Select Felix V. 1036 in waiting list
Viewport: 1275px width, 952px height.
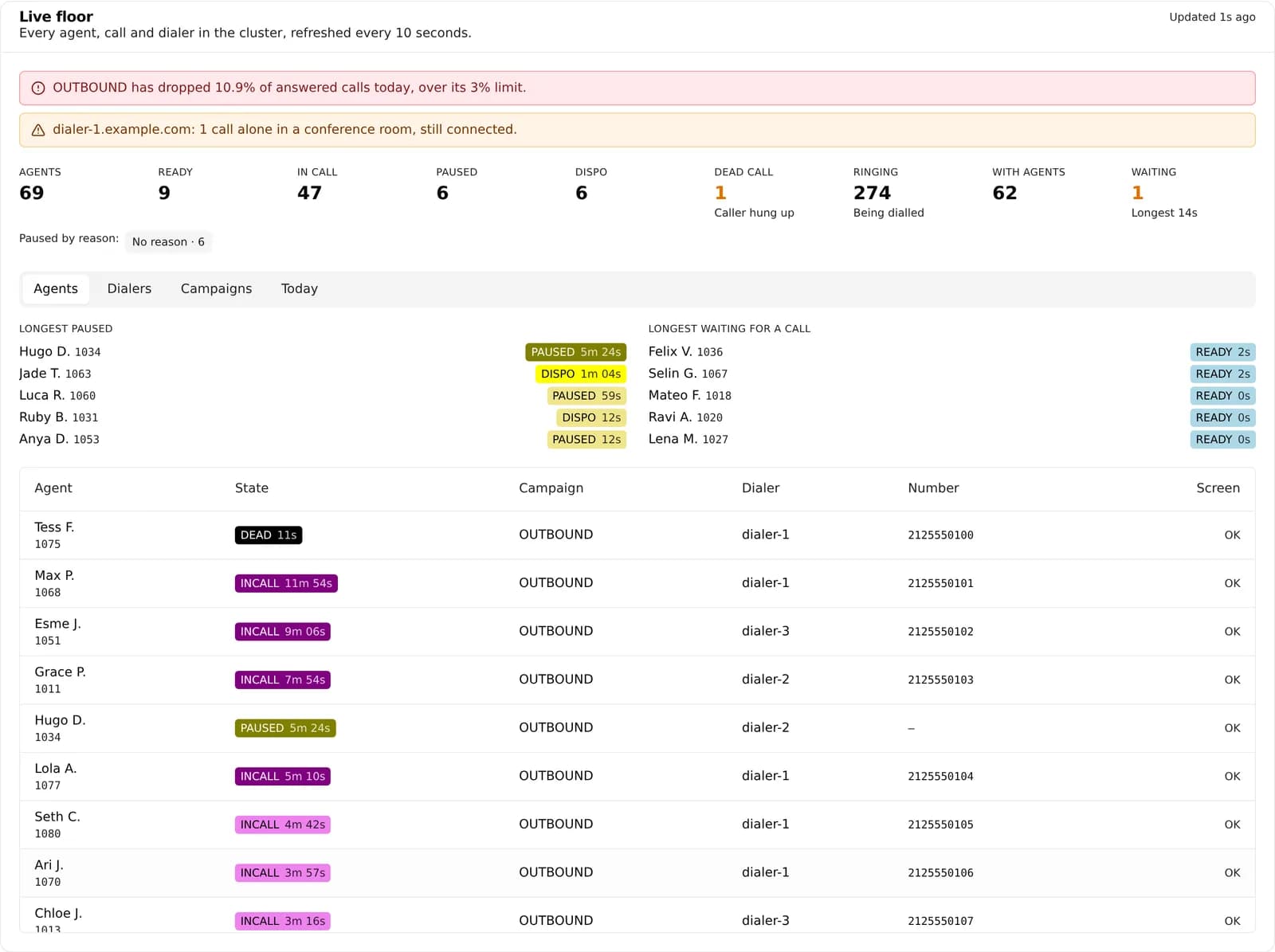(x=685, y=351)
